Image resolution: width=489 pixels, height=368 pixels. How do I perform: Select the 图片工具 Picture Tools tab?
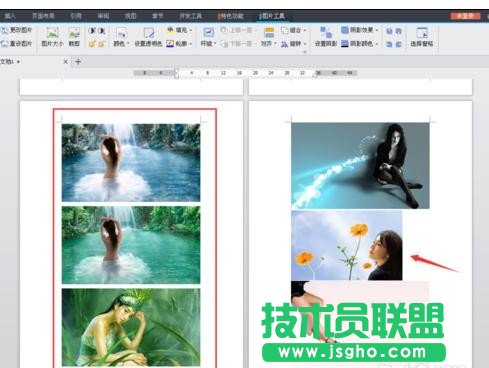[x=272, y=16]
